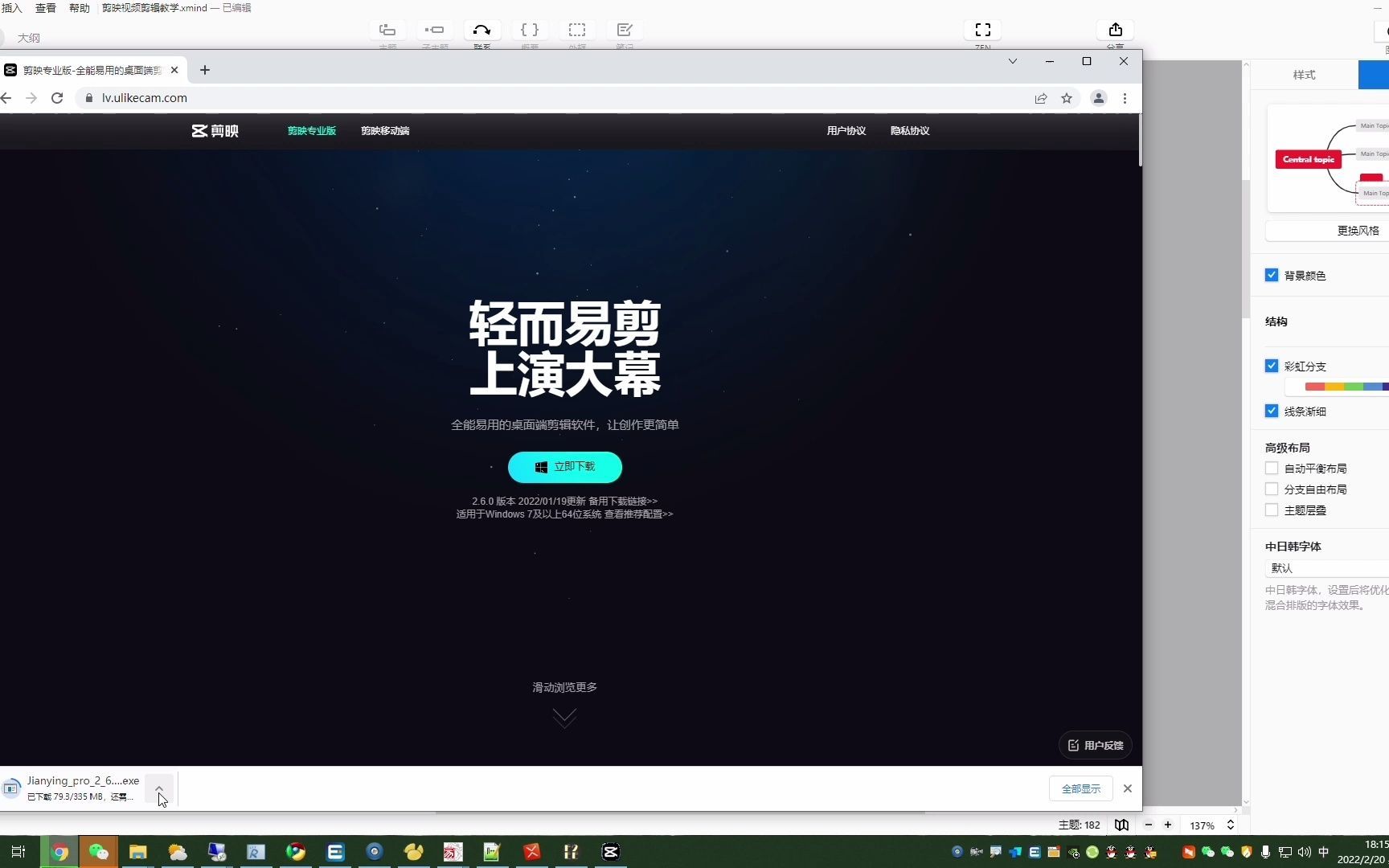
Task: Click the 用户反馈 feedback button
Action: (1096, 745)
